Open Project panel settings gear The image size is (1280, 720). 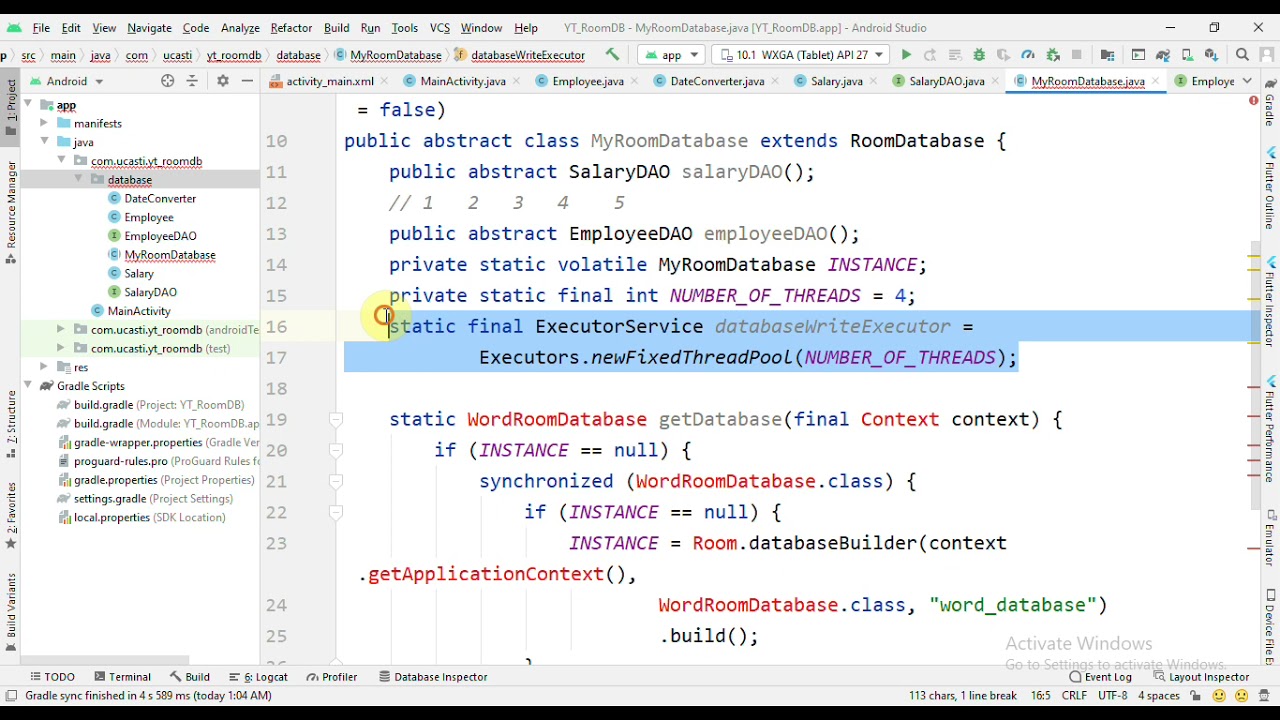222,81
